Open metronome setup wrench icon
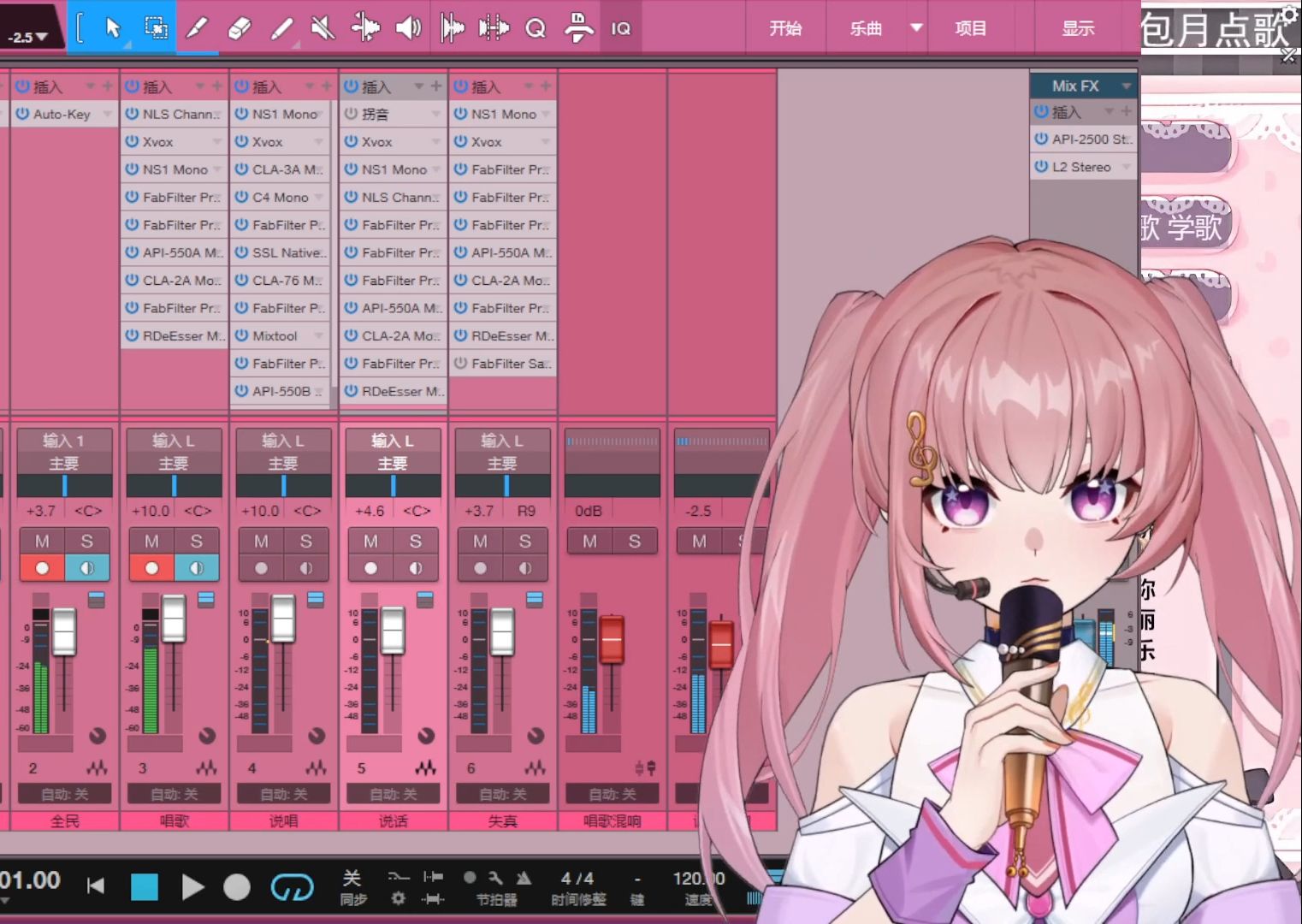1302x924 pixels. click(496, 877)
